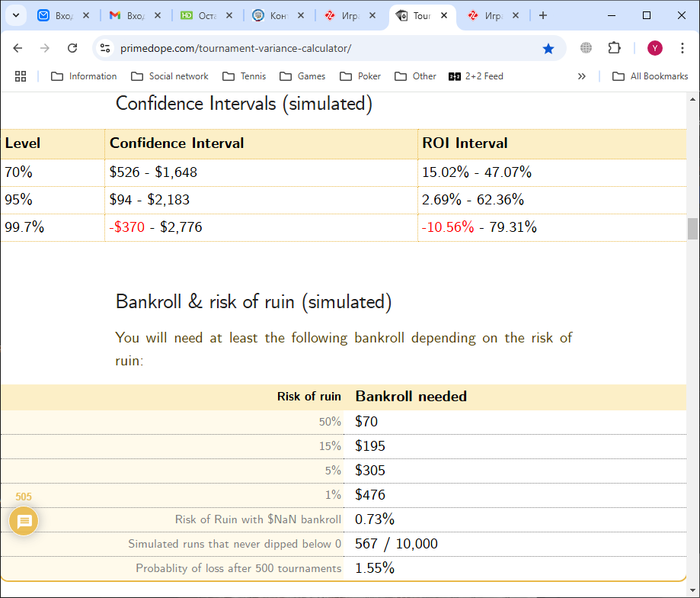The height and width of the screenshot is (598, 700).
Task: Open the yellow chat widget button
Action: [x=24, y=521]
